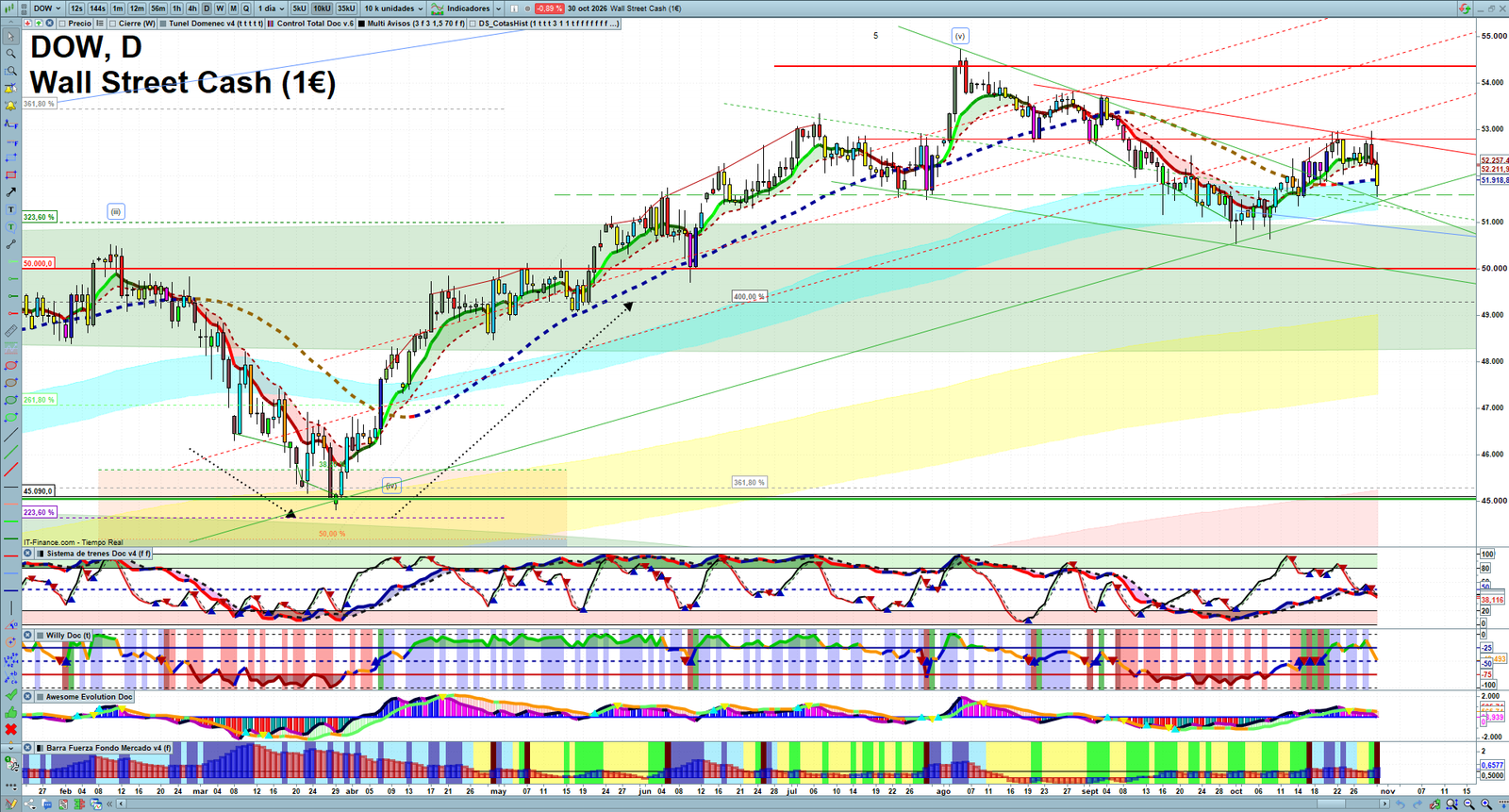
Task: Switch to the 4h timeframe
Action: (x=191, y=8)
